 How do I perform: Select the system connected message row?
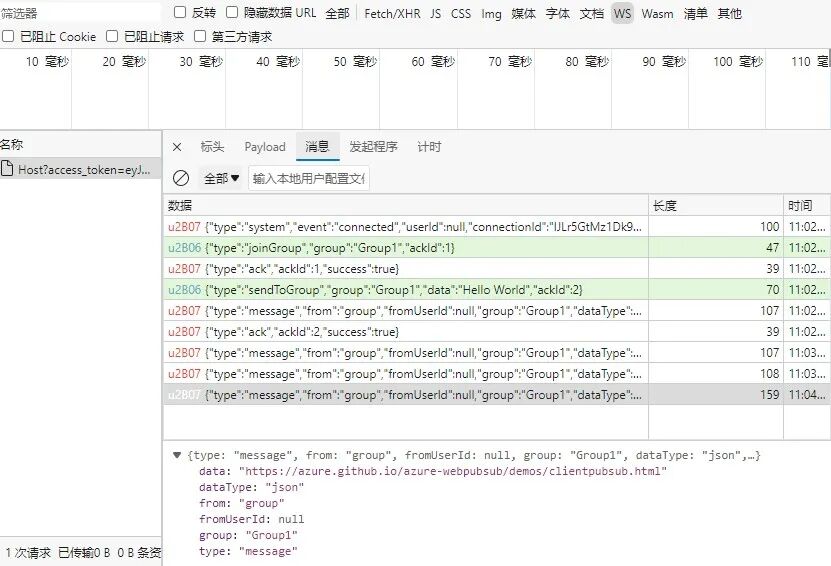(497, 226)
